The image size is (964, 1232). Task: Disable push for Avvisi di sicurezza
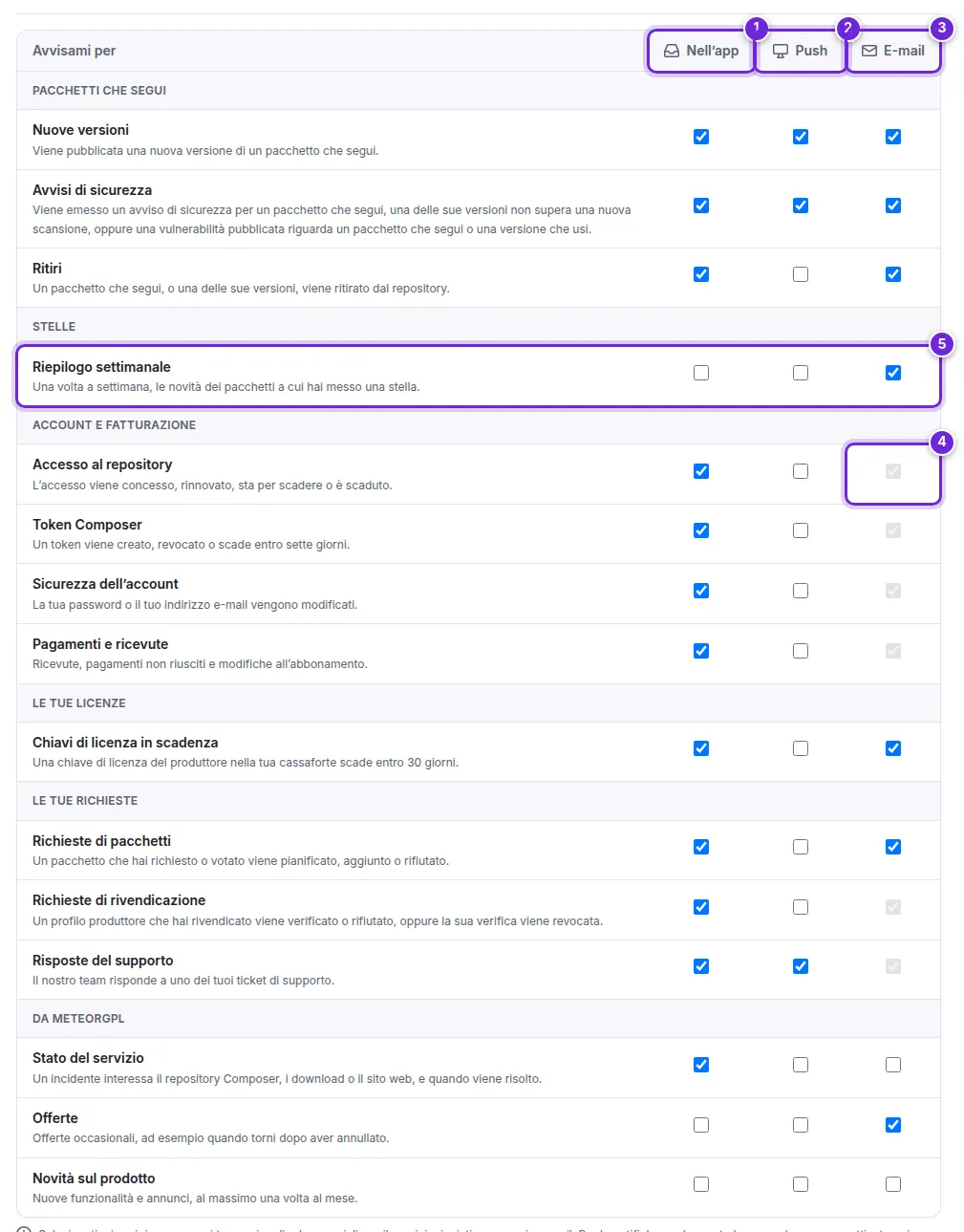801,205
